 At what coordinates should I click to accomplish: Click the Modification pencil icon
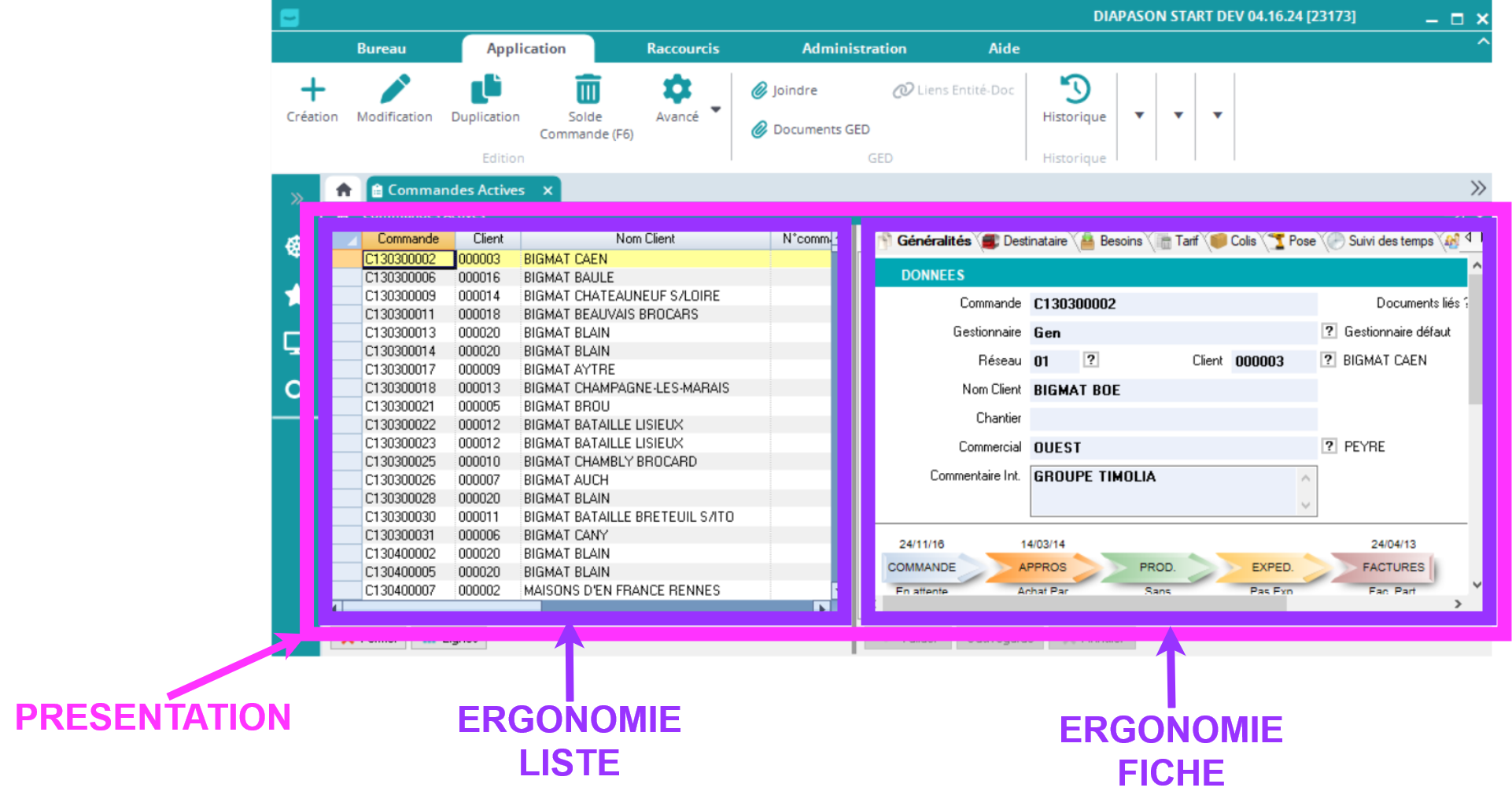click(x=394, y=90)
